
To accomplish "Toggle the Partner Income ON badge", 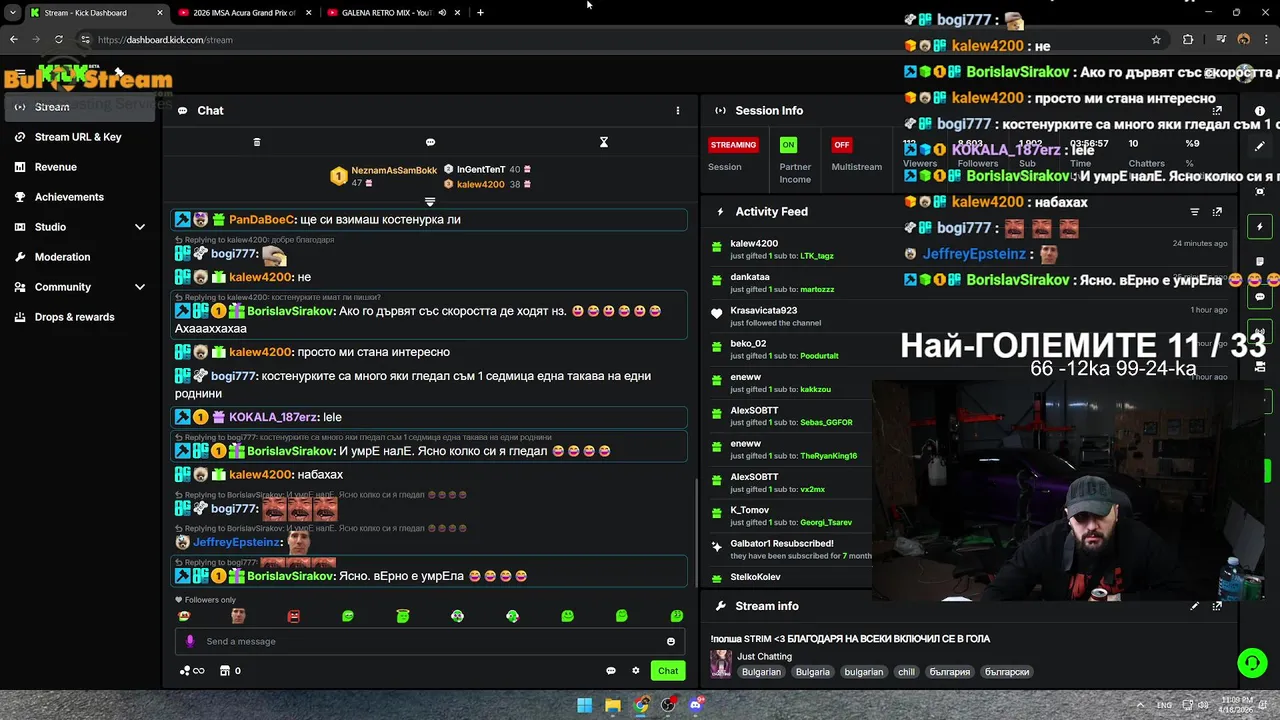I will 788,145.
